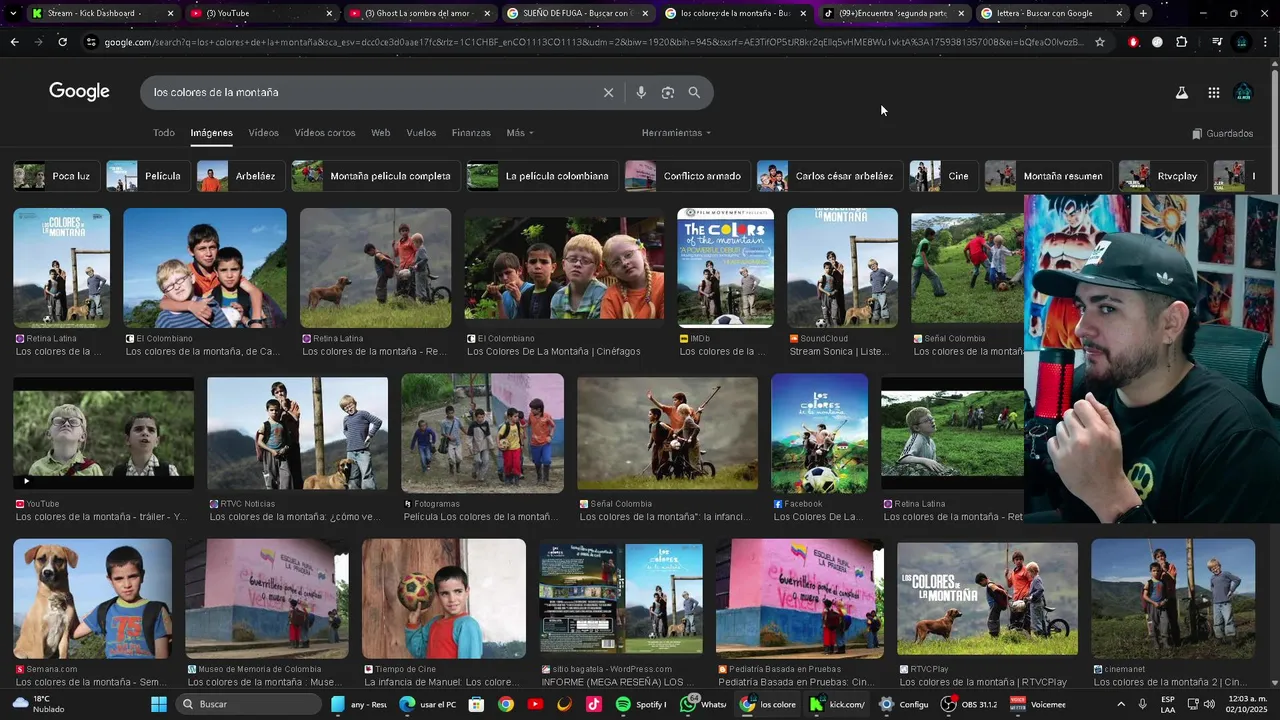1280x720 pixels.
Task: Open a new browser tab
Action: [1143, 13]
